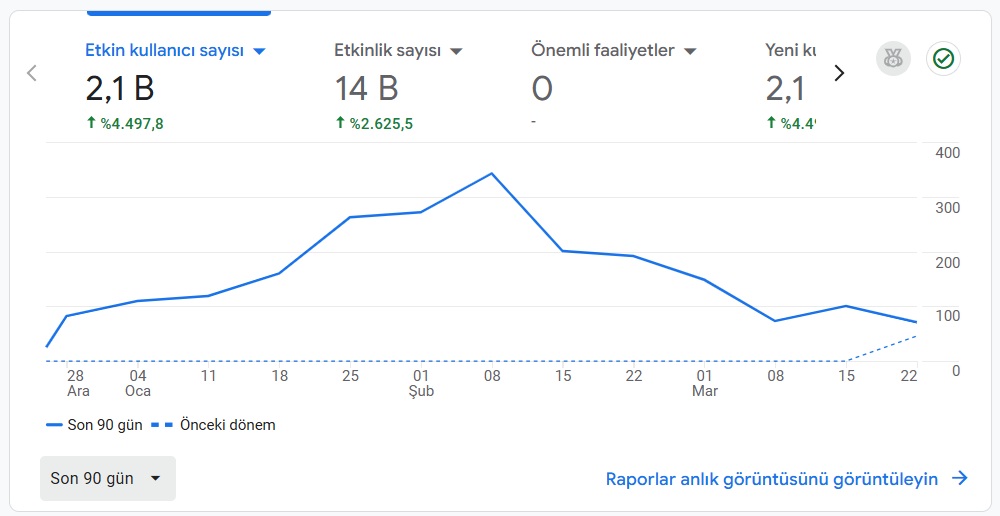Click the 2,1 B active users value
Image resolution: width=1000 pixels, height=516 pixels.
pyautogui.click(x=120, y=89)
